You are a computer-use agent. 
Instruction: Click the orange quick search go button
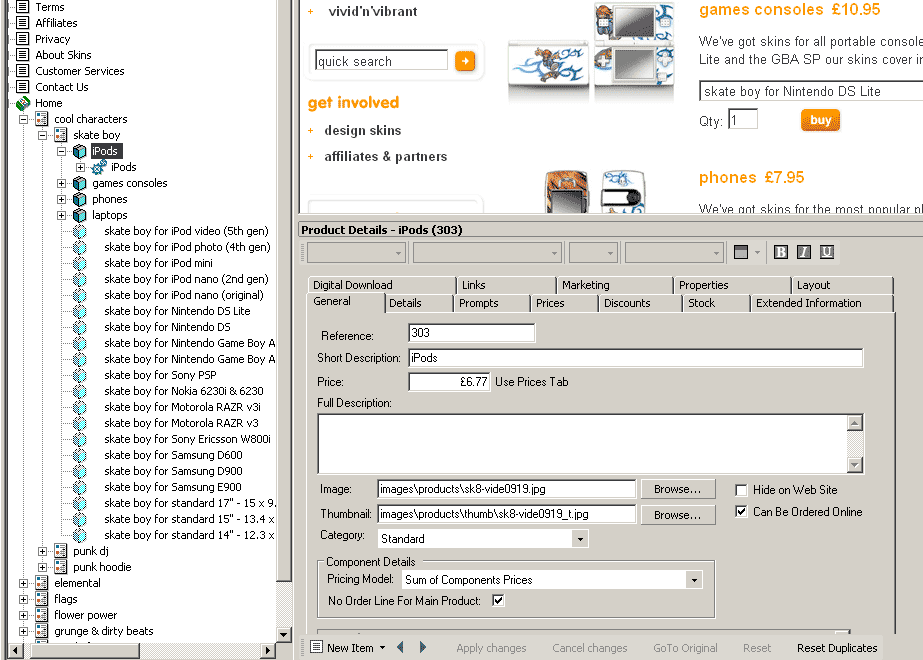[465, 61]
